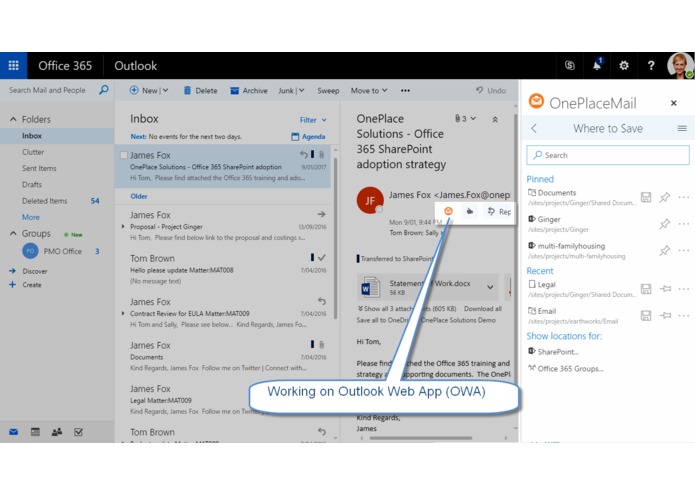Pin the Legal recent location

click(x=665, y=289)
